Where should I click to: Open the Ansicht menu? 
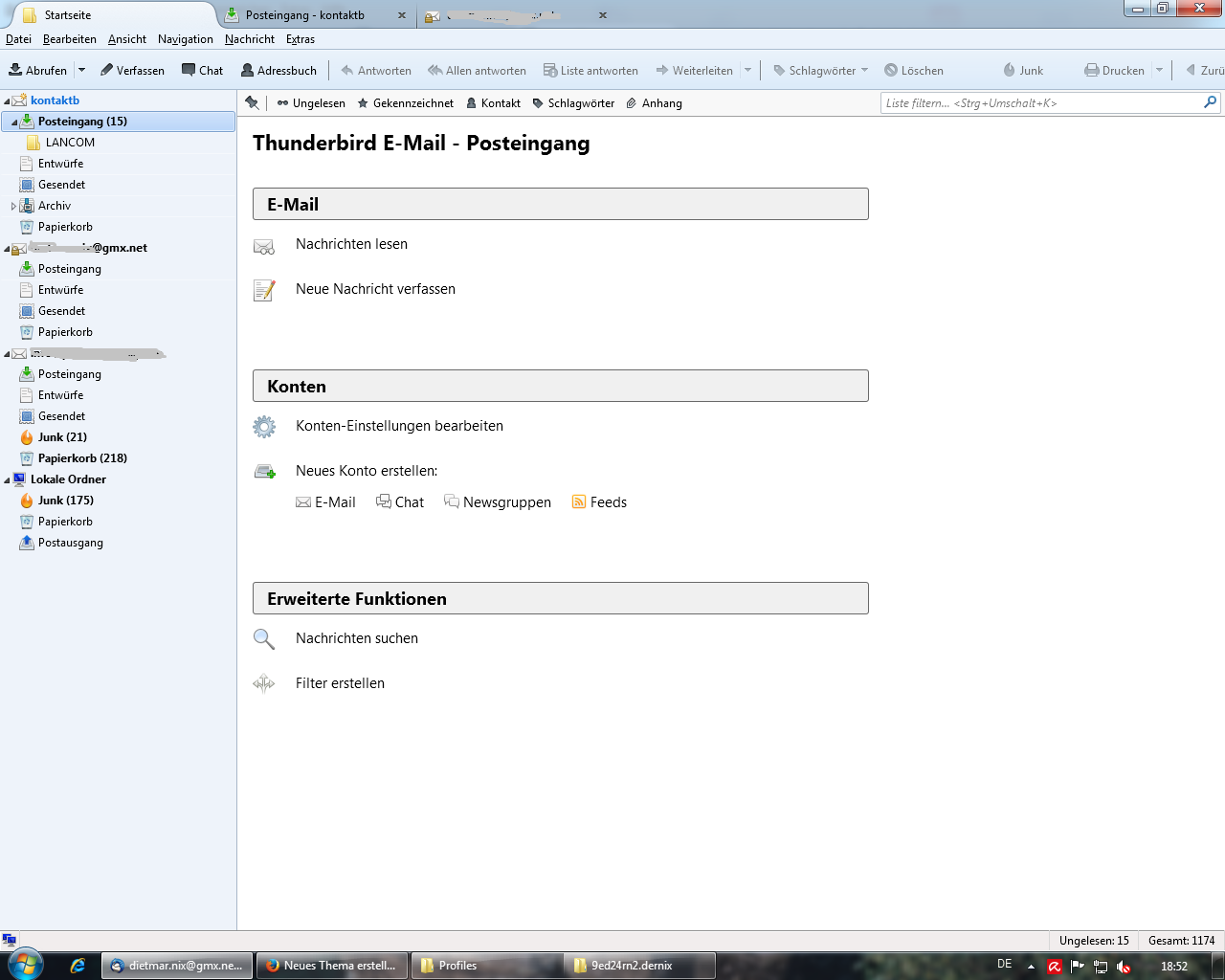coord(127,39)
